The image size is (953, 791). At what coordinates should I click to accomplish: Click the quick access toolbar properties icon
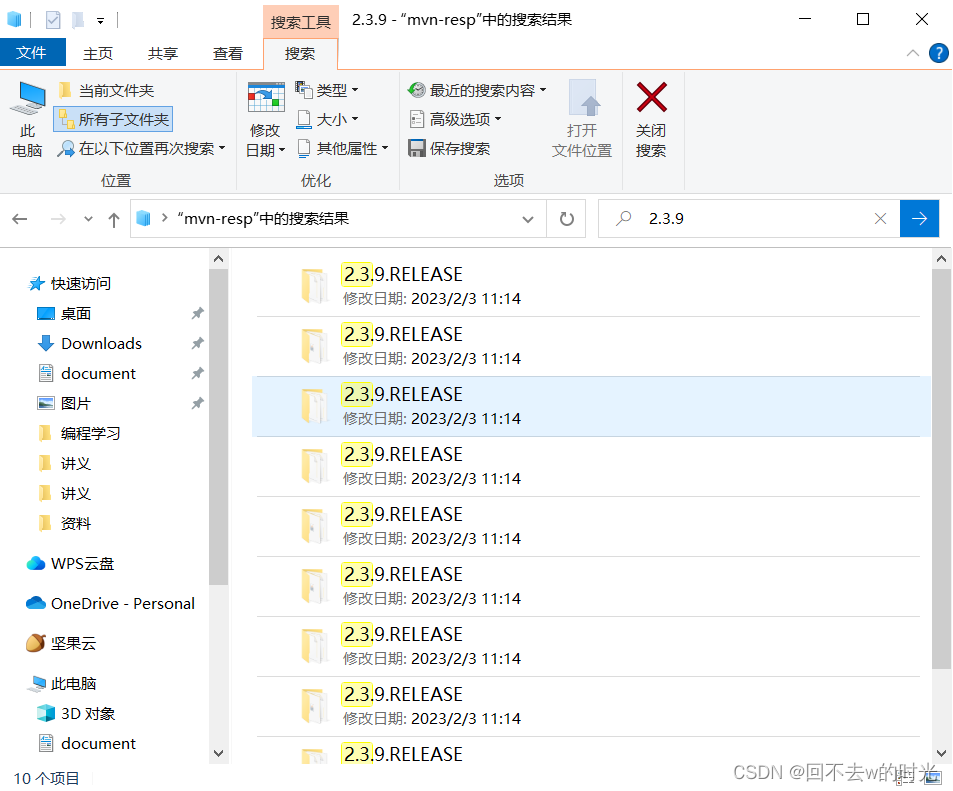click(x=53, y=20)
